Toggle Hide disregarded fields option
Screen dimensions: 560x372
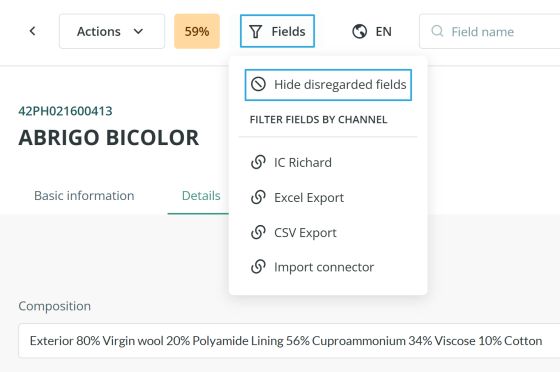tap(328, 85)
